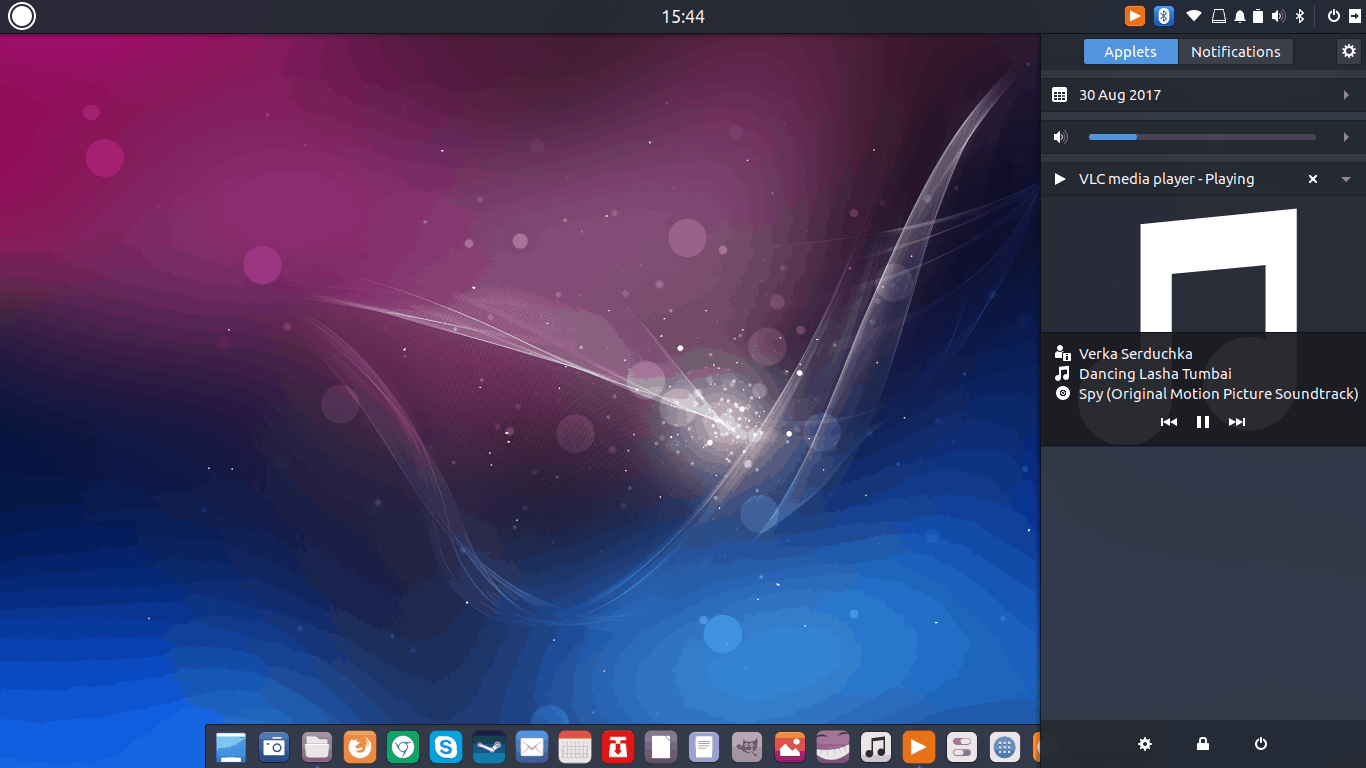
Task: Expand the volume applet arrow
Action: click(1346, 137)
